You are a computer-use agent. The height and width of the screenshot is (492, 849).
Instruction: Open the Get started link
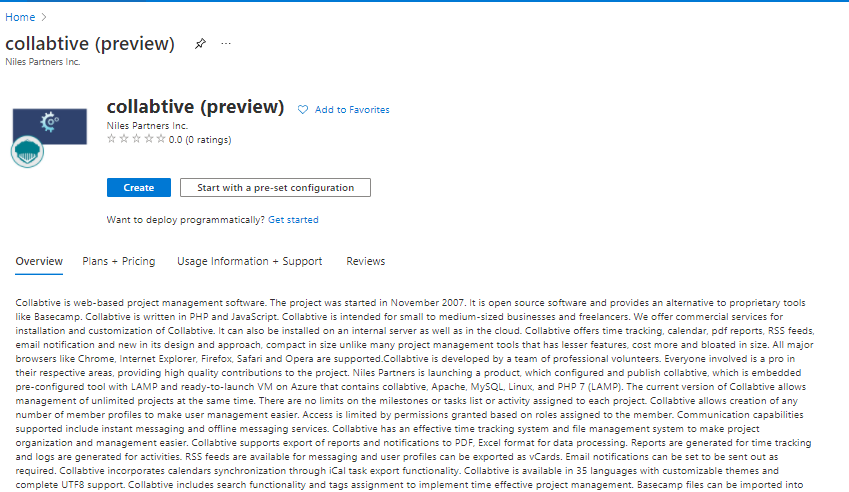click(x=293, y=219)
